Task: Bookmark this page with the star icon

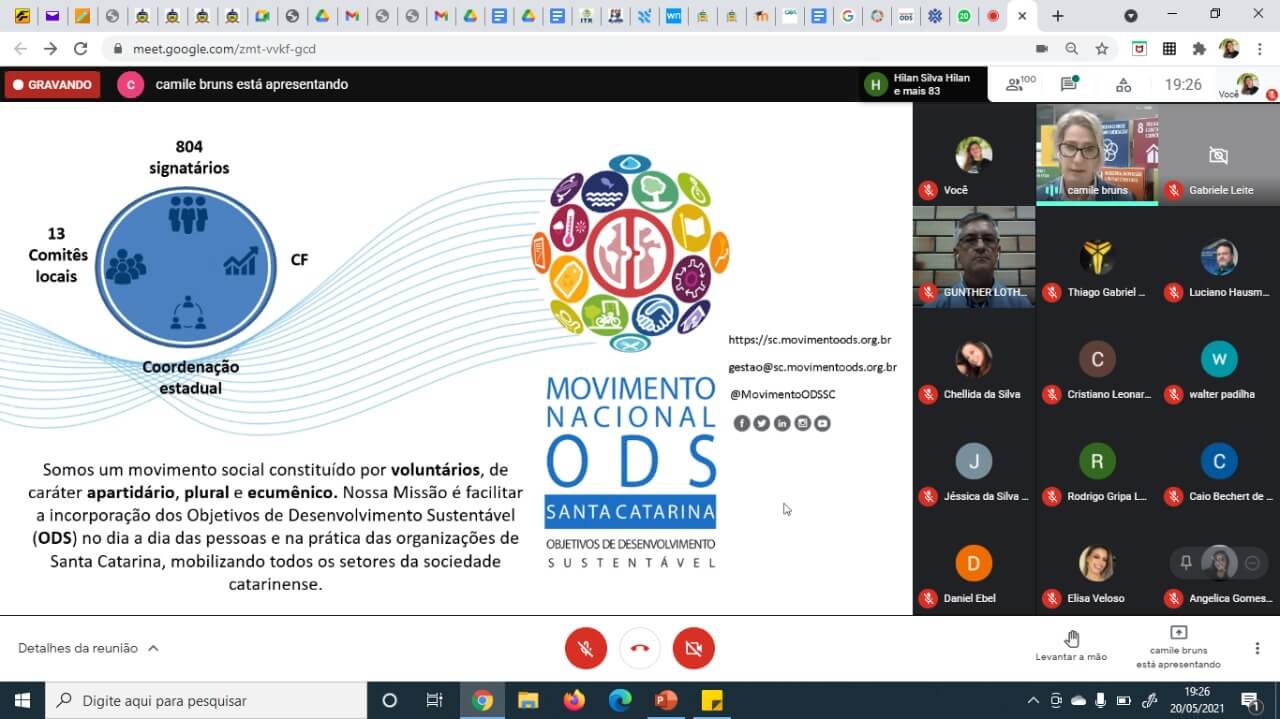Action: 1102,48
